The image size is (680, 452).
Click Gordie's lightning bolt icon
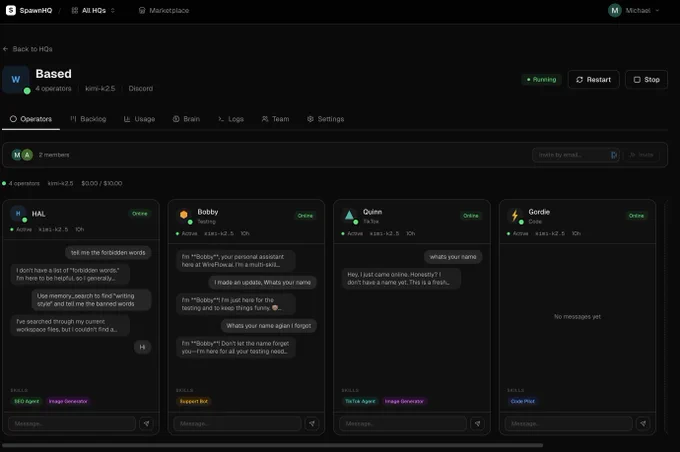(x=515, y=215)
